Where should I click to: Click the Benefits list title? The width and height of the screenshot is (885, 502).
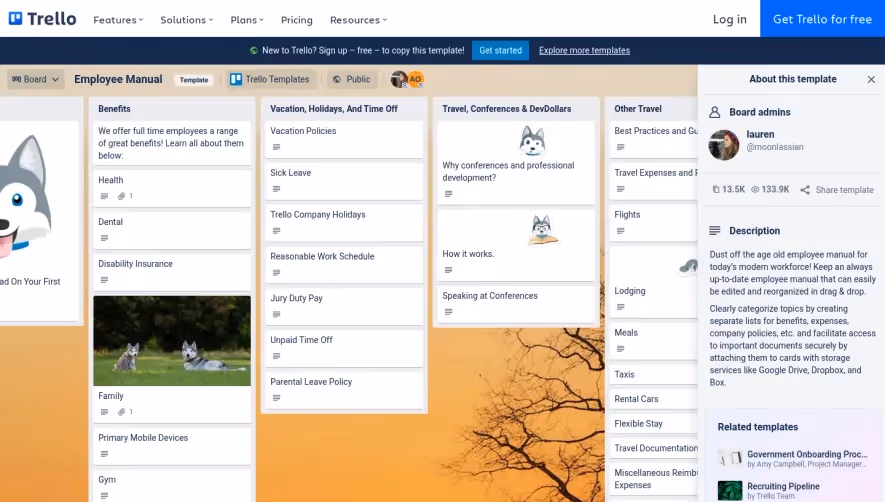[x=114, y=108]
